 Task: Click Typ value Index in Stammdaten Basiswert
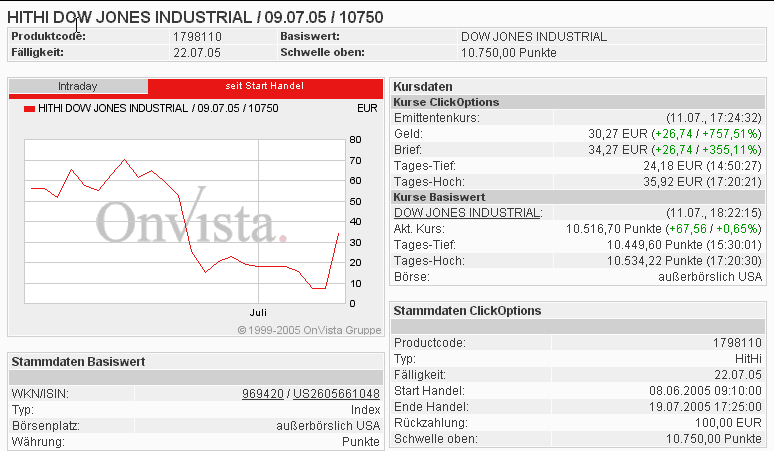(365, 410)
